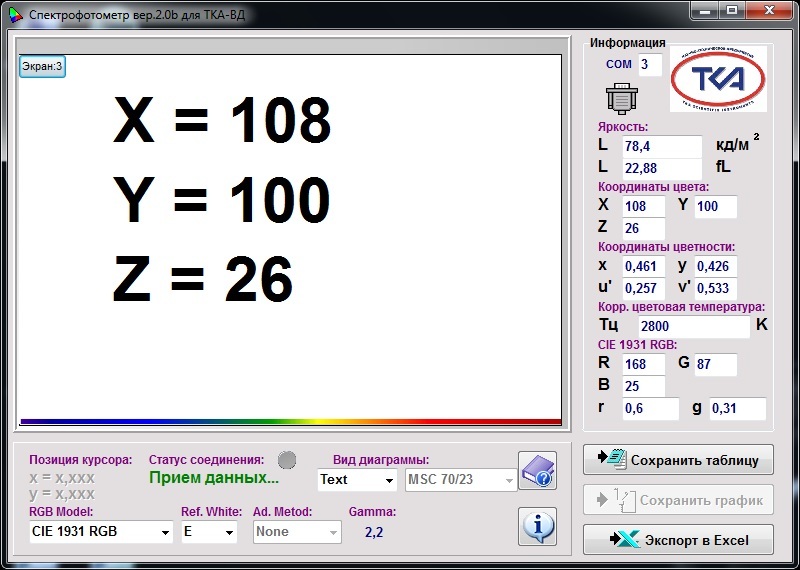Select the brightness кд/м² value field
Viewport: 800px width, 570px height.
tap(661, 146)
